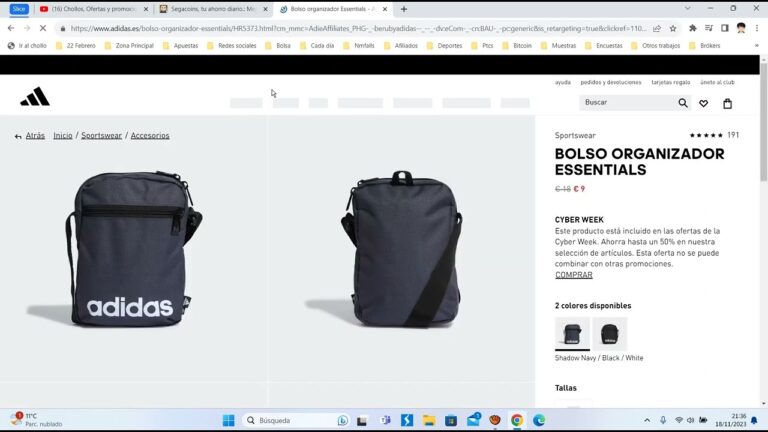Screen dimensions: 768x432
Task: Open the weather widget showing 11°C
Action: [37, 420]
